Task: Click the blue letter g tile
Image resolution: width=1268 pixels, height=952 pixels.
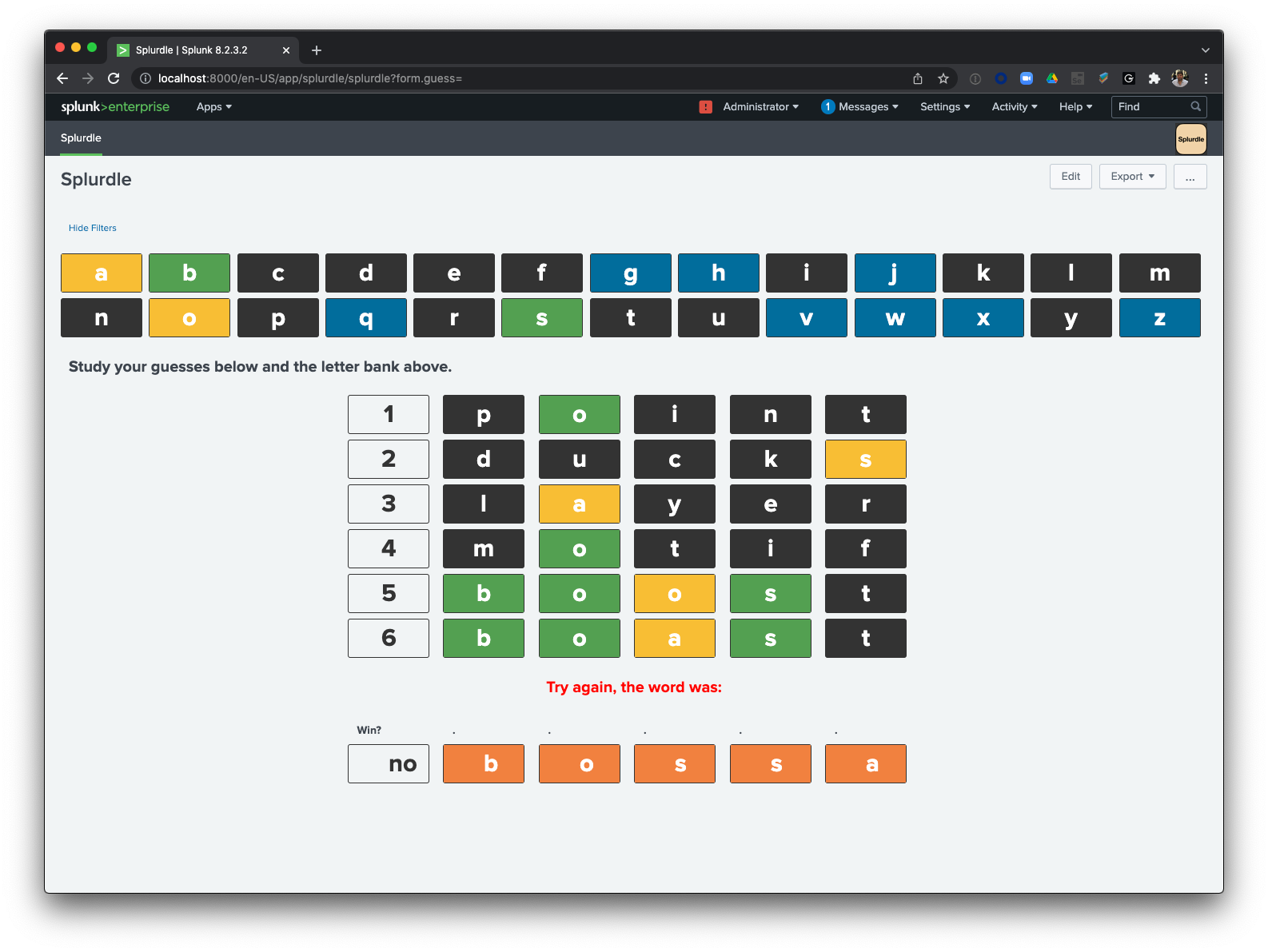Action: (x=631, y=273)
